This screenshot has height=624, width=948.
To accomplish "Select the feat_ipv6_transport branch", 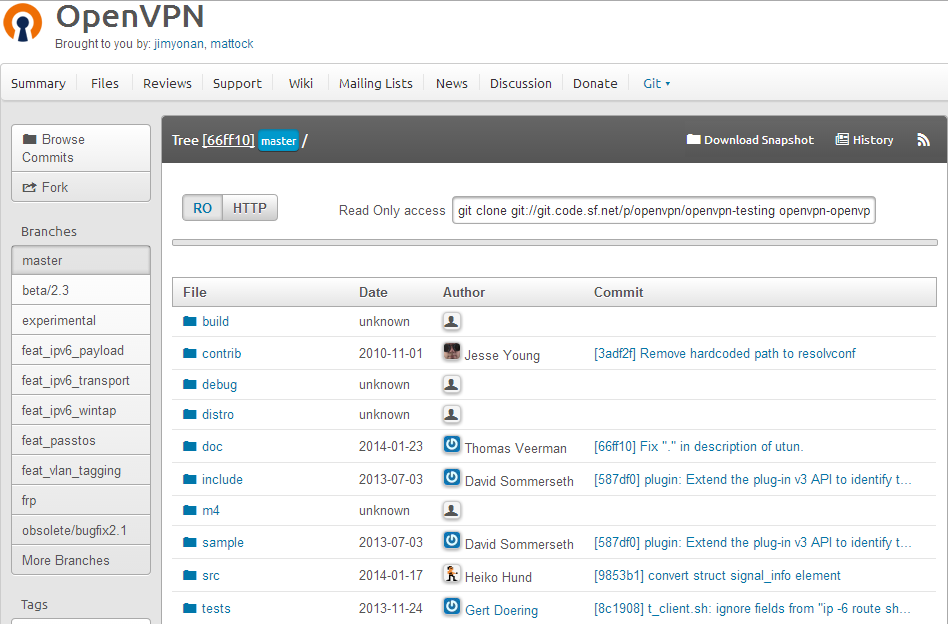I will (81, 380).
